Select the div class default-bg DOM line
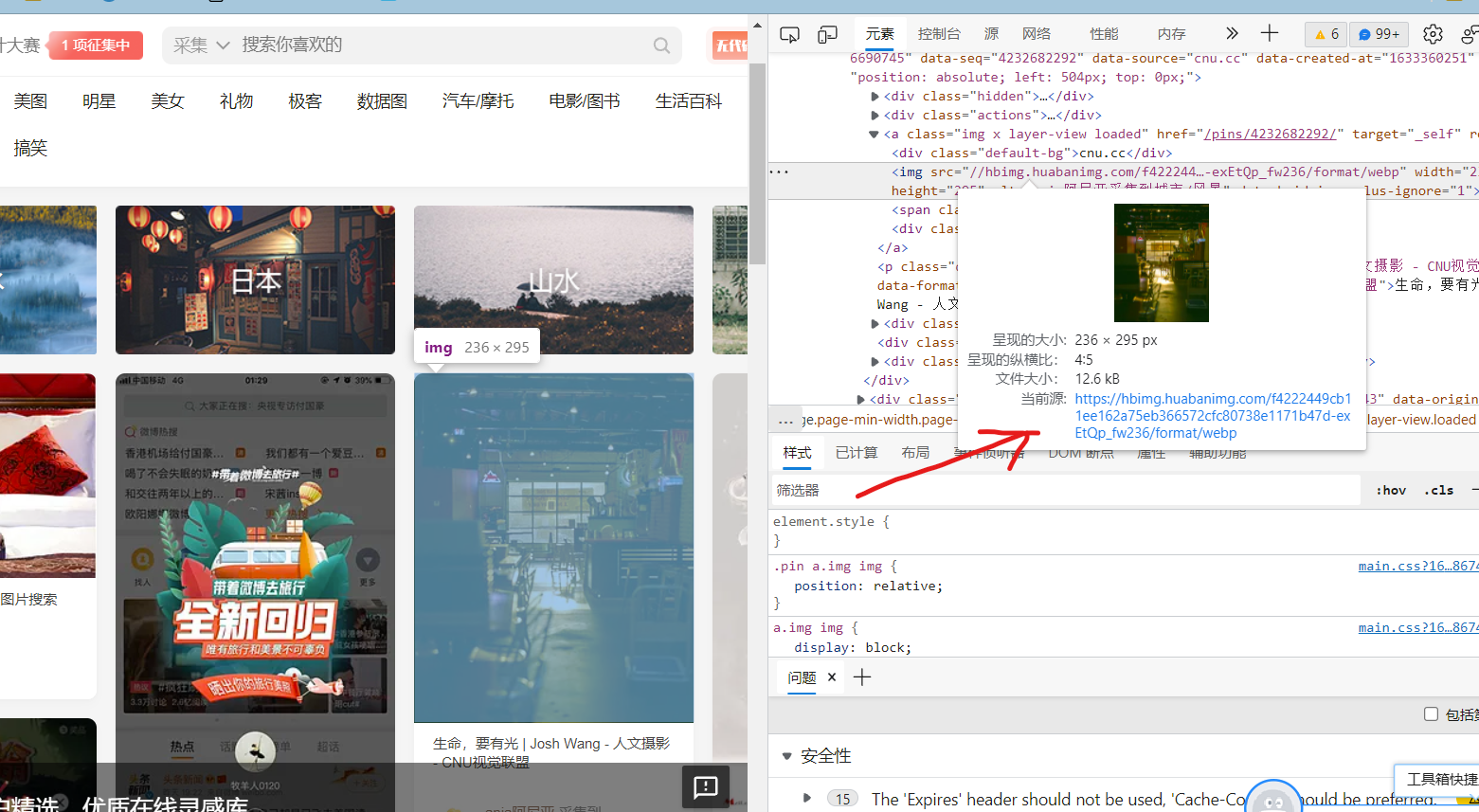Screen dimensions: 1479x812 (1032, 153)
